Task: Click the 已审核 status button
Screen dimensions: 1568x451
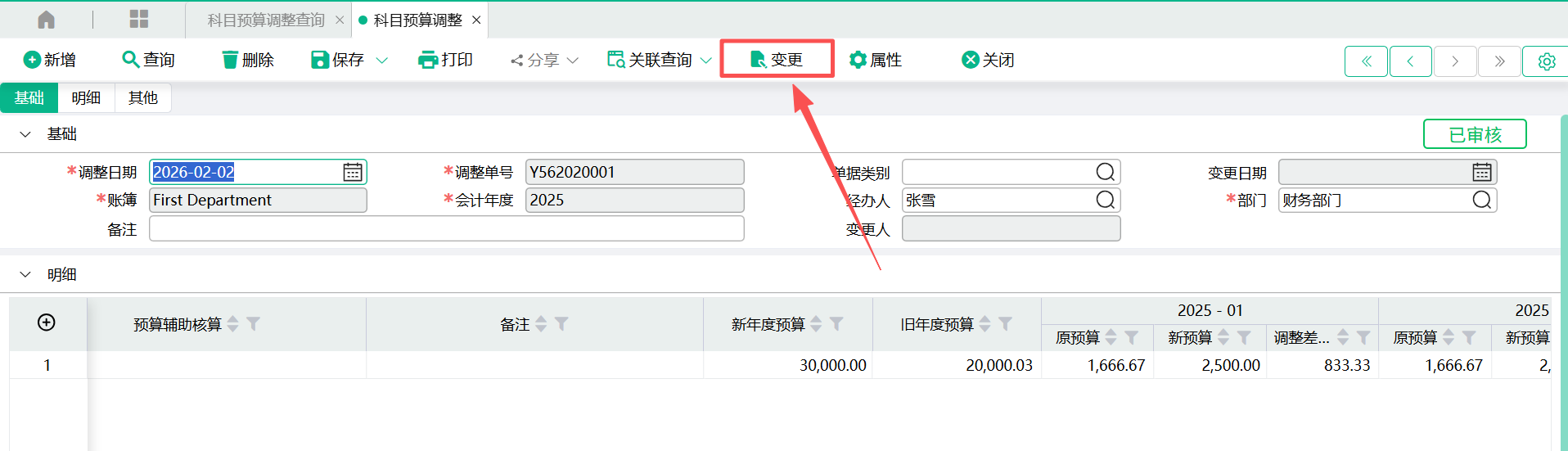Action: click(x=1475, y=134)
